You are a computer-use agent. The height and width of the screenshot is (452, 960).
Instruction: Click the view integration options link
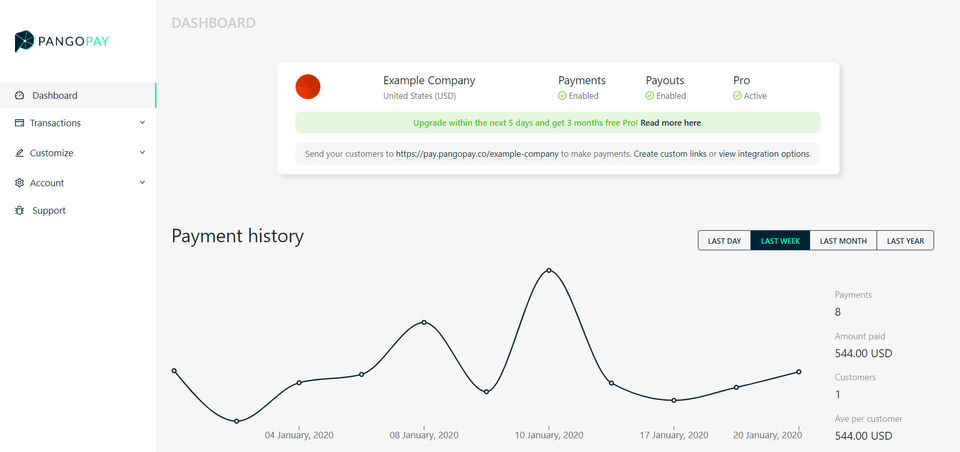[x=765, y=154]
